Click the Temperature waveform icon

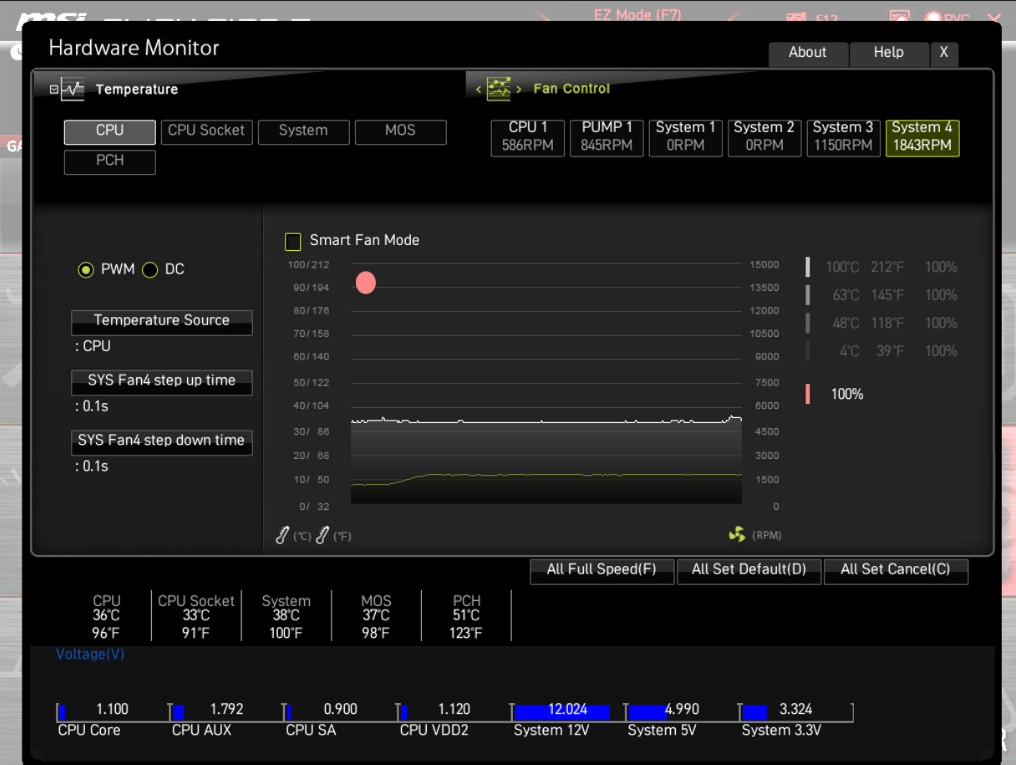pos(73,89)
